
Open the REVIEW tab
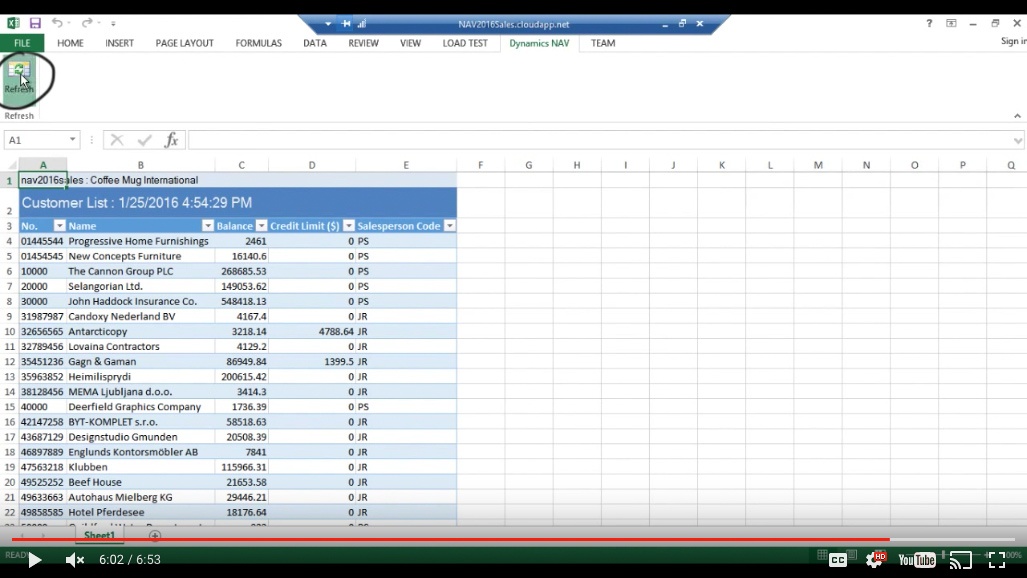(364, 43)
